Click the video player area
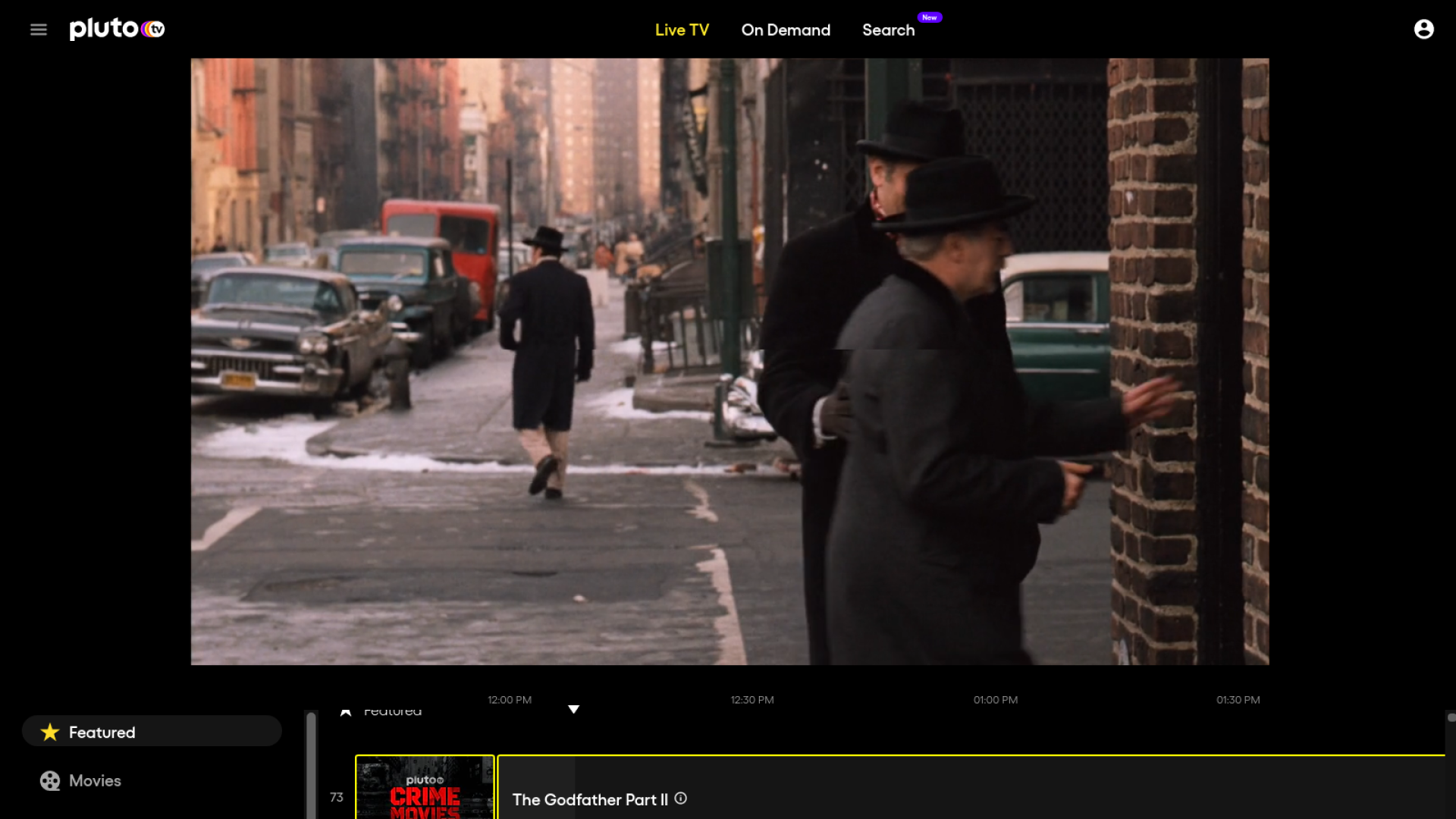The image size is (1456, 819). (730, 362)
